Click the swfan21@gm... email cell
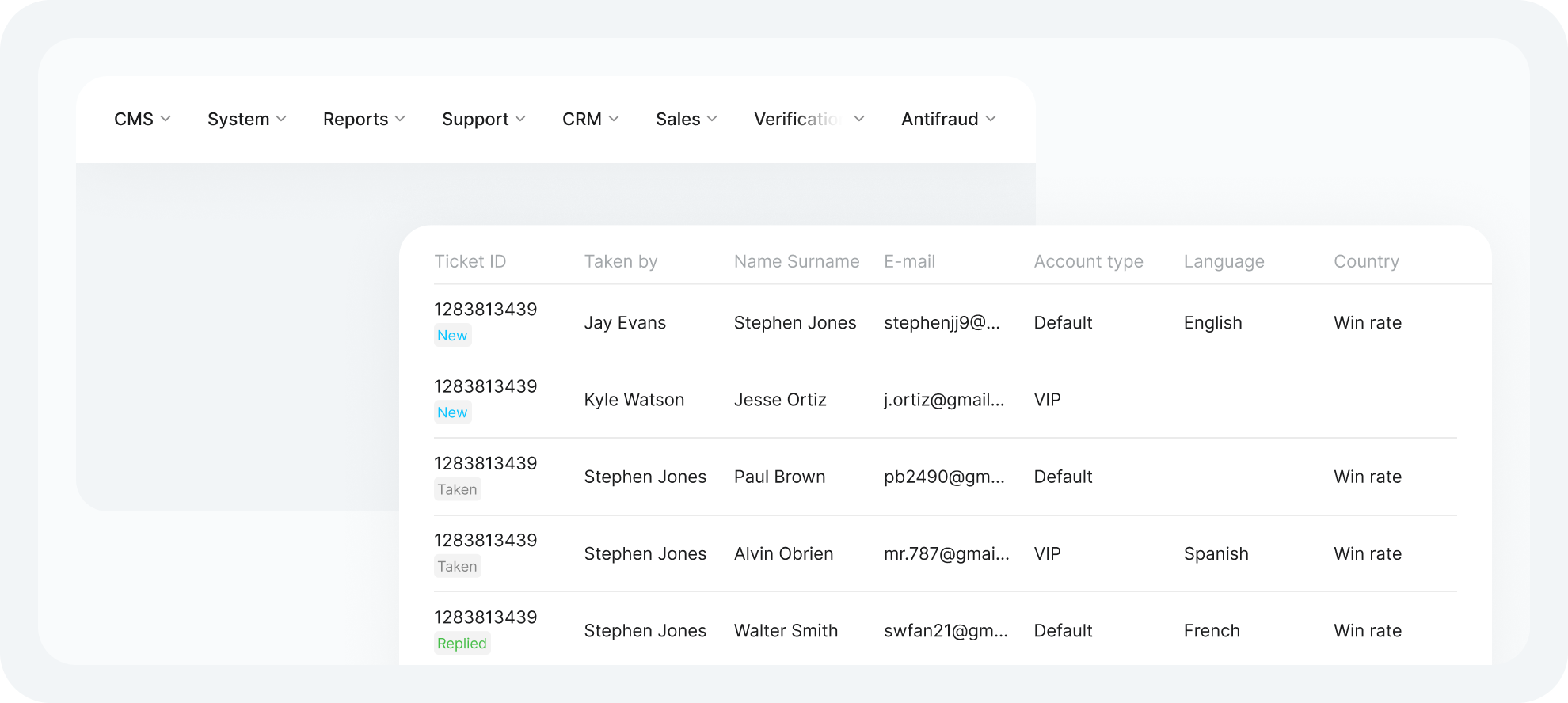Image resolution: width=1568 pixels, height=703 pixels. point(946,630)
